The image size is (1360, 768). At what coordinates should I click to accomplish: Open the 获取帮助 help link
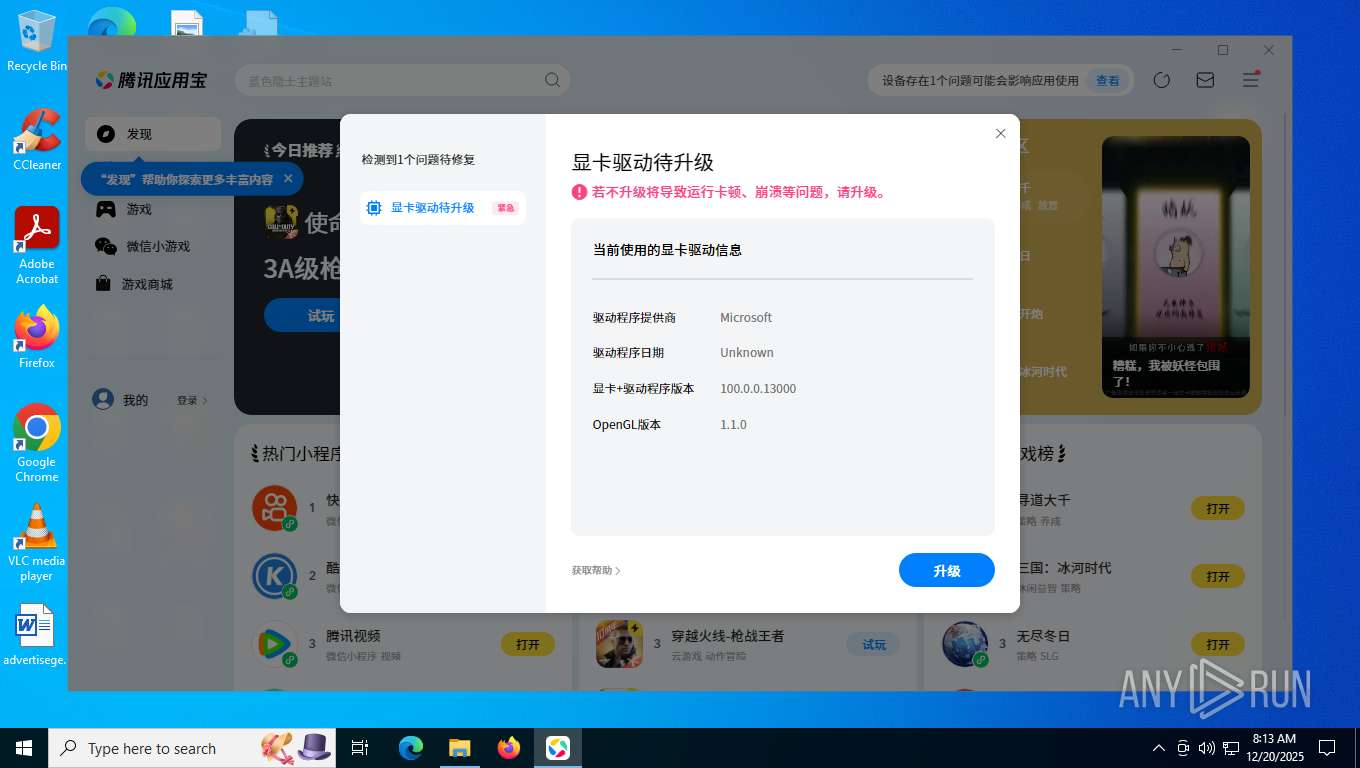coord(596,571)
